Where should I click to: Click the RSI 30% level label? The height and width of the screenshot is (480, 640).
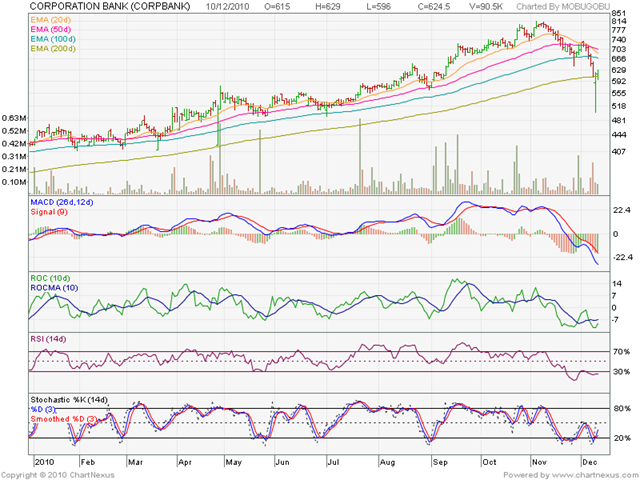tap(622, 371)
